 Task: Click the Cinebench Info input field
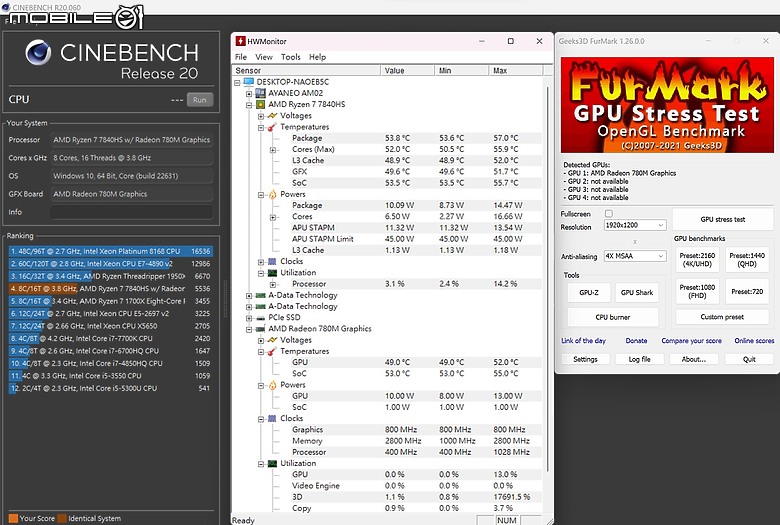(x=132, y=212)
